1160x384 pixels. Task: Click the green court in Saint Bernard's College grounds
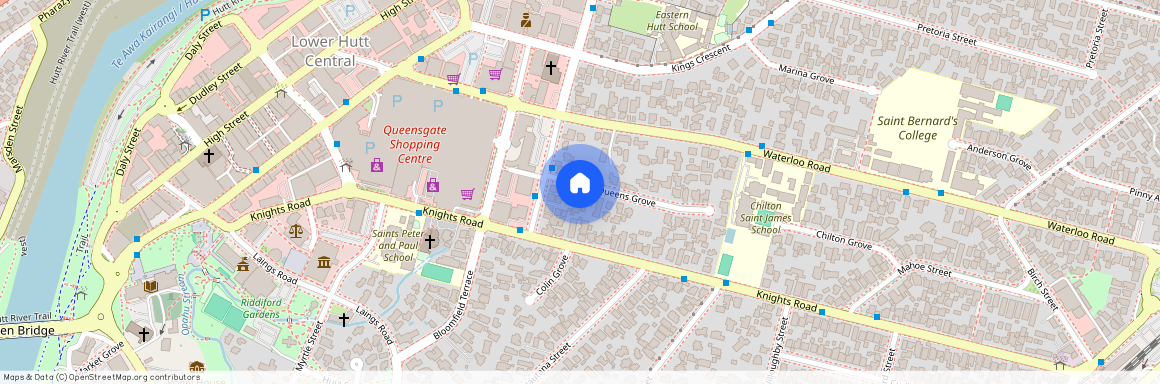pyautogui.click(x=1004, y=103)
